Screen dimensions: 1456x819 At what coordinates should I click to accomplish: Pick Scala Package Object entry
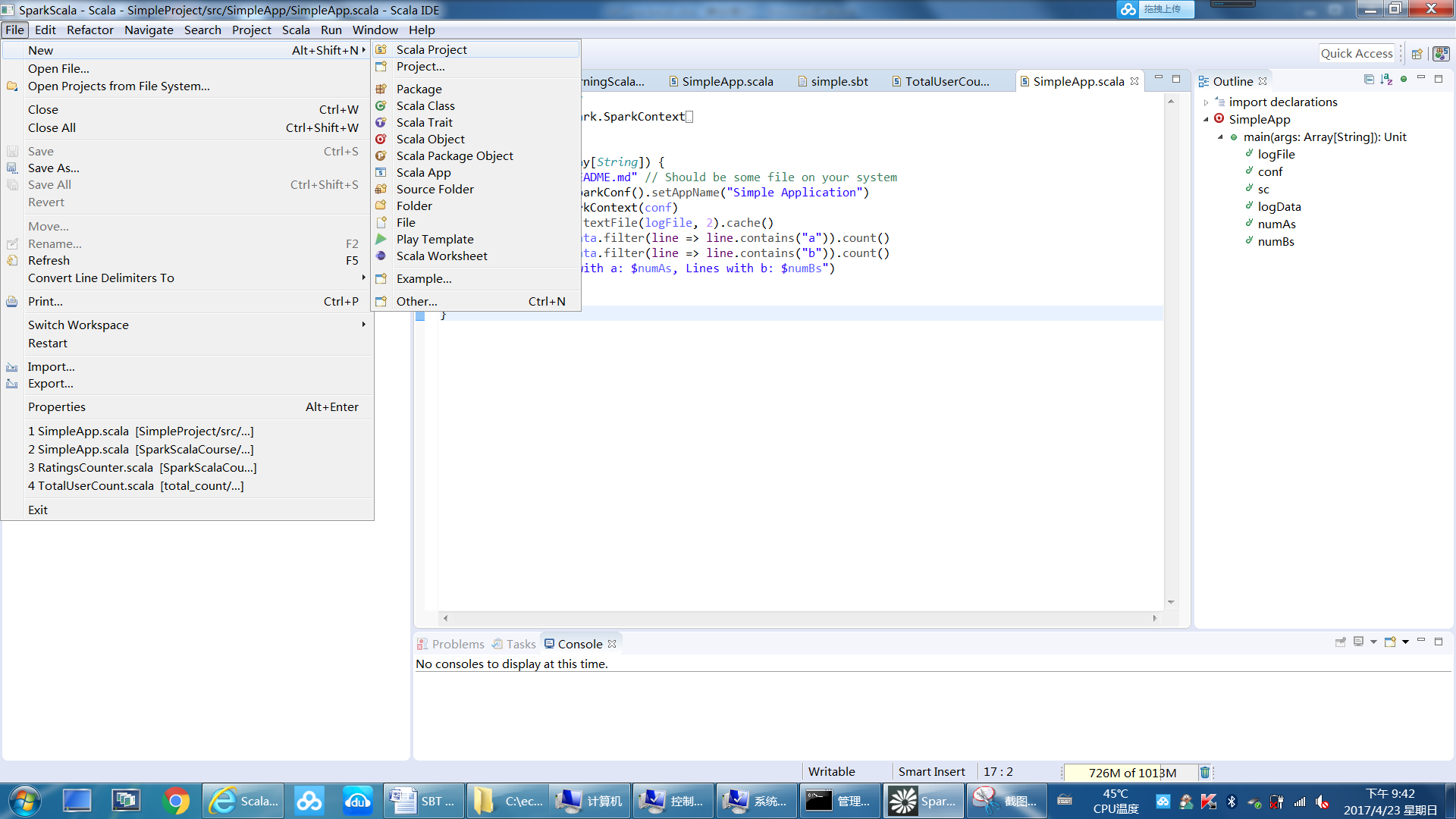point(476,156)
